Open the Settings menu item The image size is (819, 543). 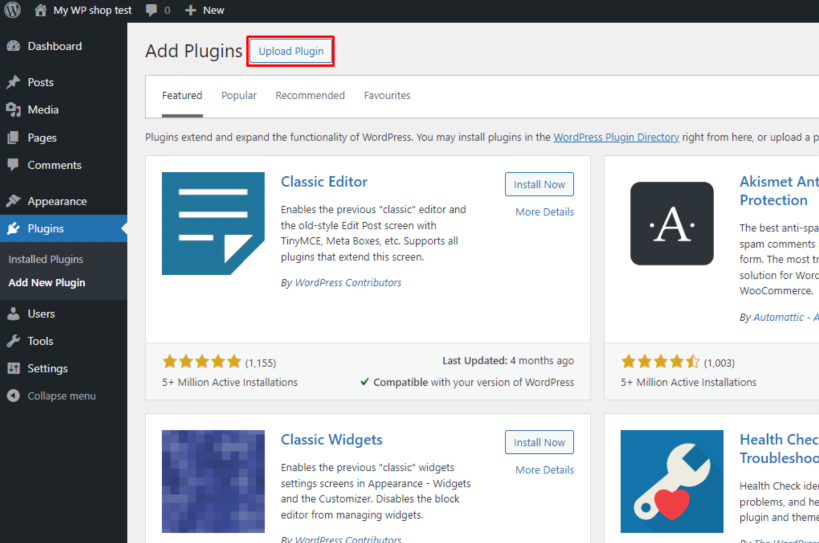[48, 368]
